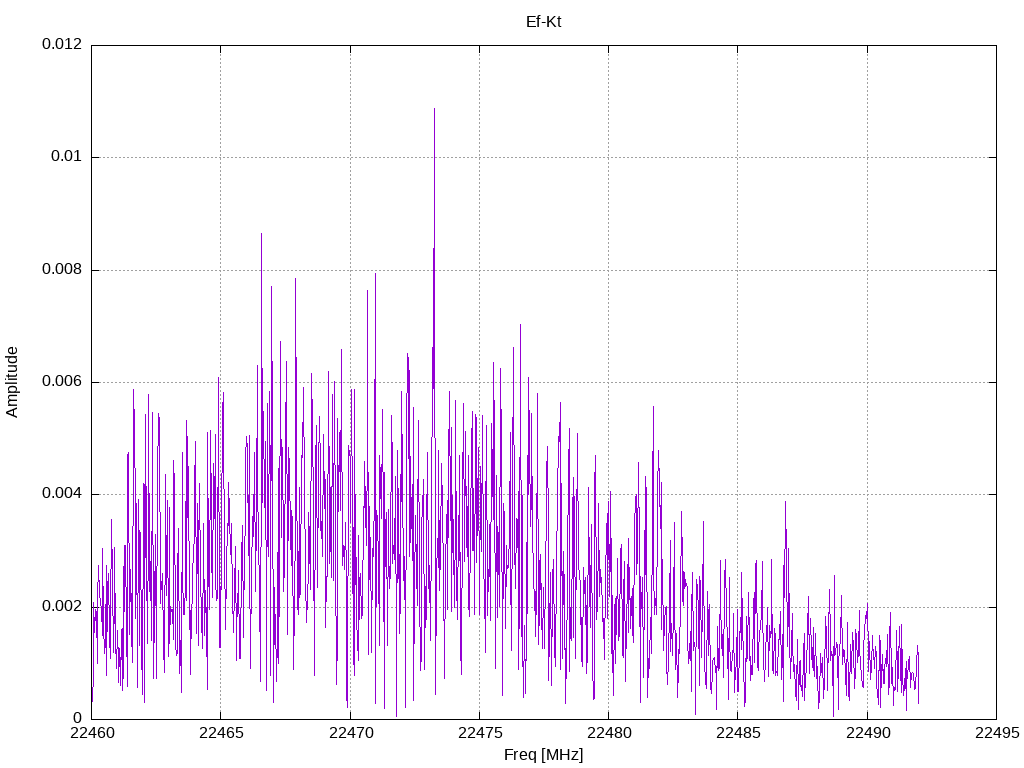Click the plot title 'Ef-Kt'
This screenshot has width=1024, height=768.
pos(543,22)
